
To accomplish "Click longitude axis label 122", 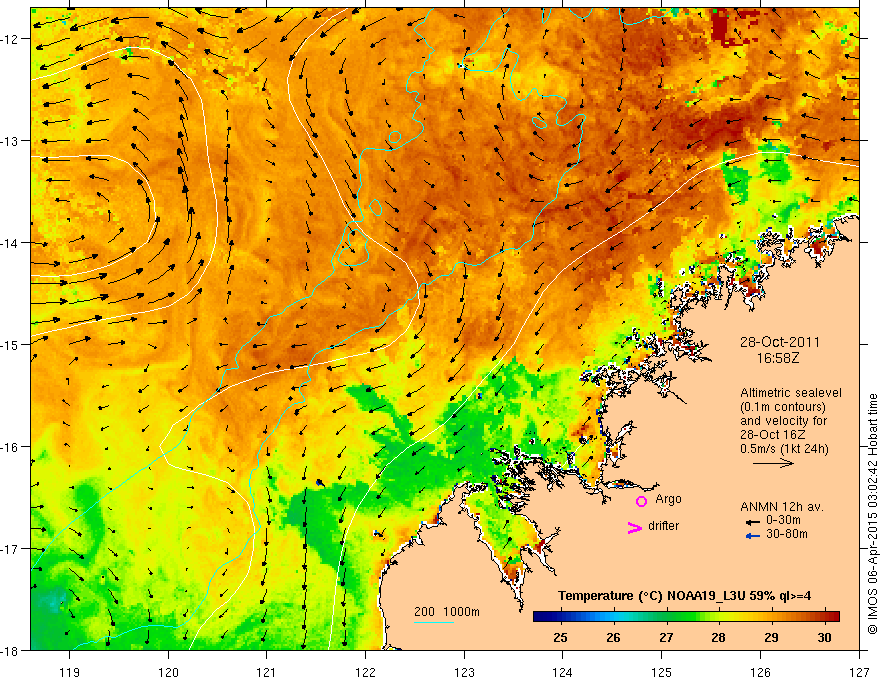I will 365,672.
